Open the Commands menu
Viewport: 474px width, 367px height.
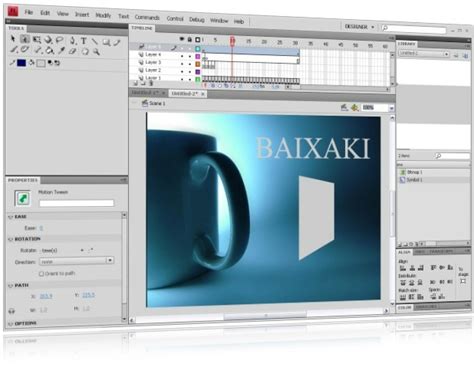(x=147, y=17)
